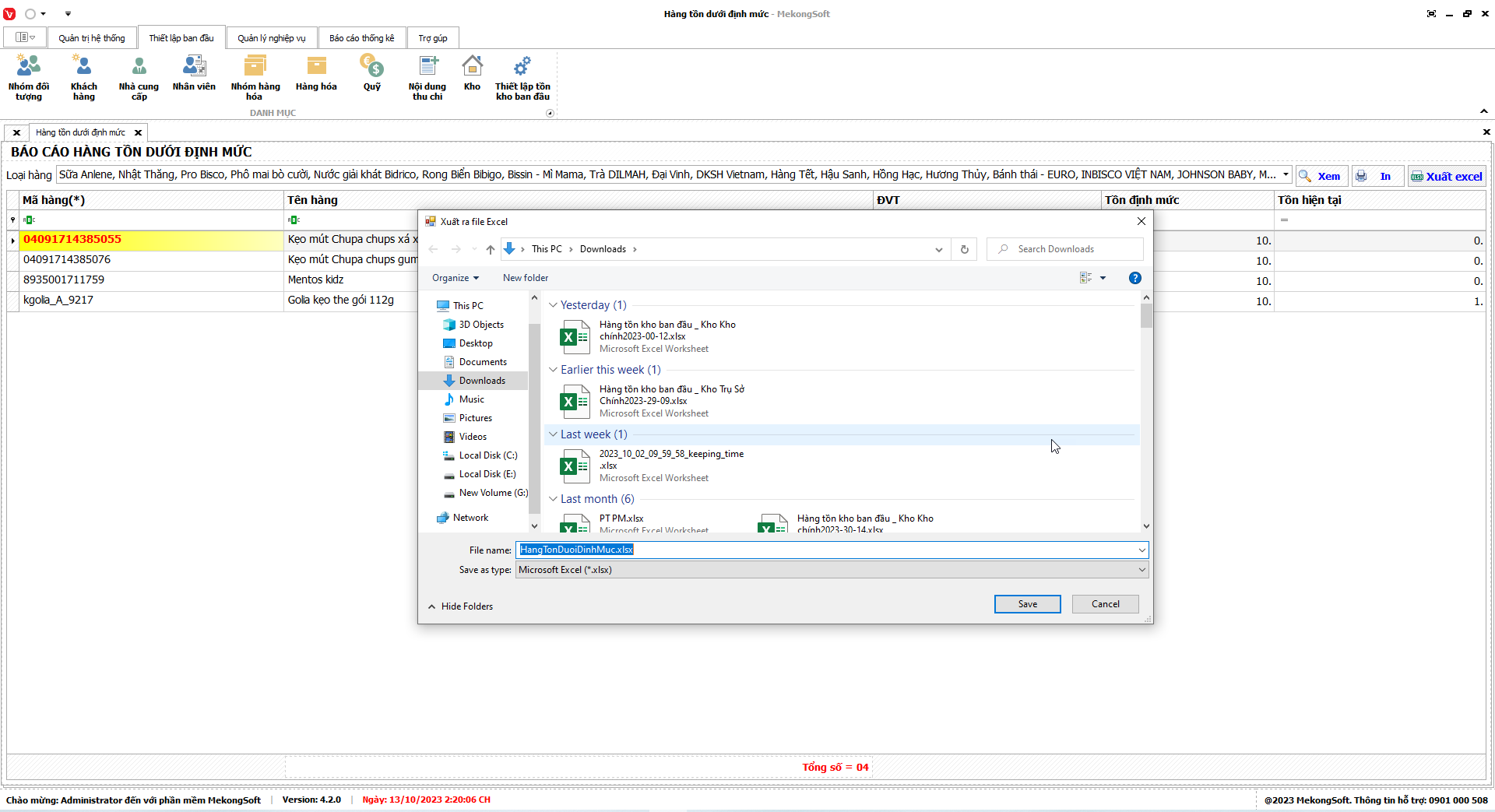Select the Kho Trụ Sở Chính2023-29-09.xlsx file

653,401
